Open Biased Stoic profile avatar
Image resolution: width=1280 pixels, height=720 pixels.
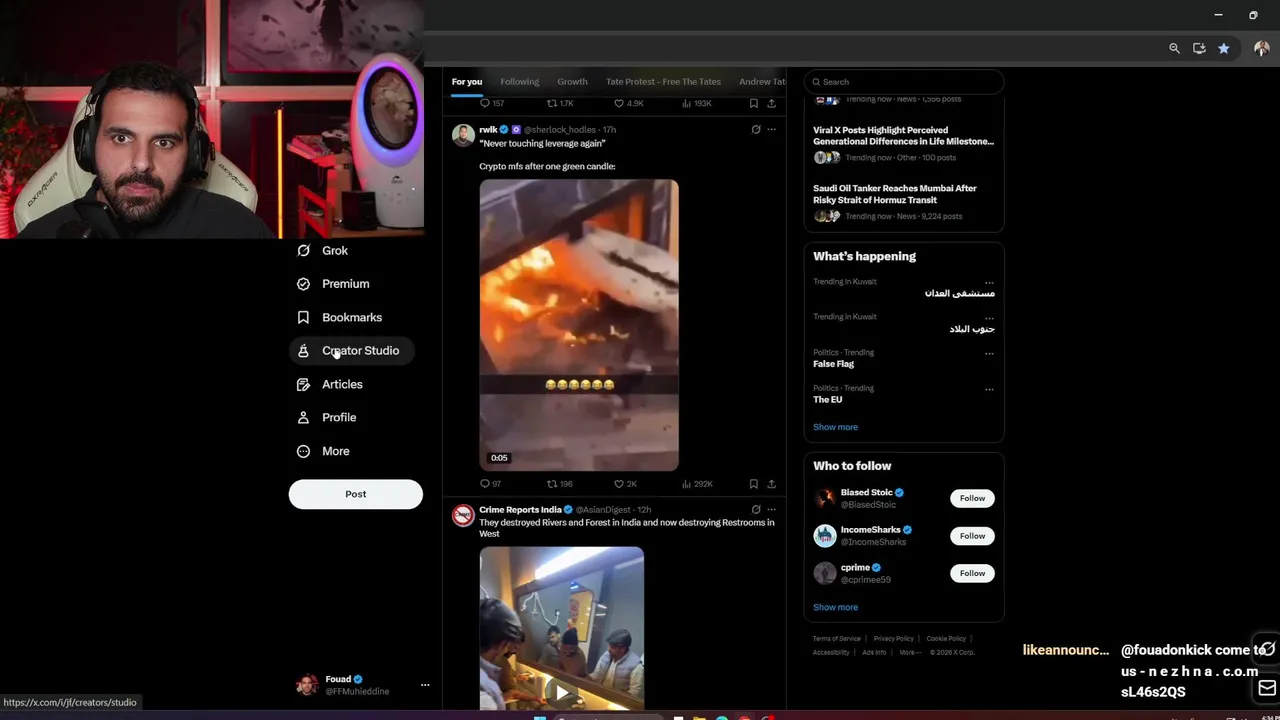pos(825,498)
